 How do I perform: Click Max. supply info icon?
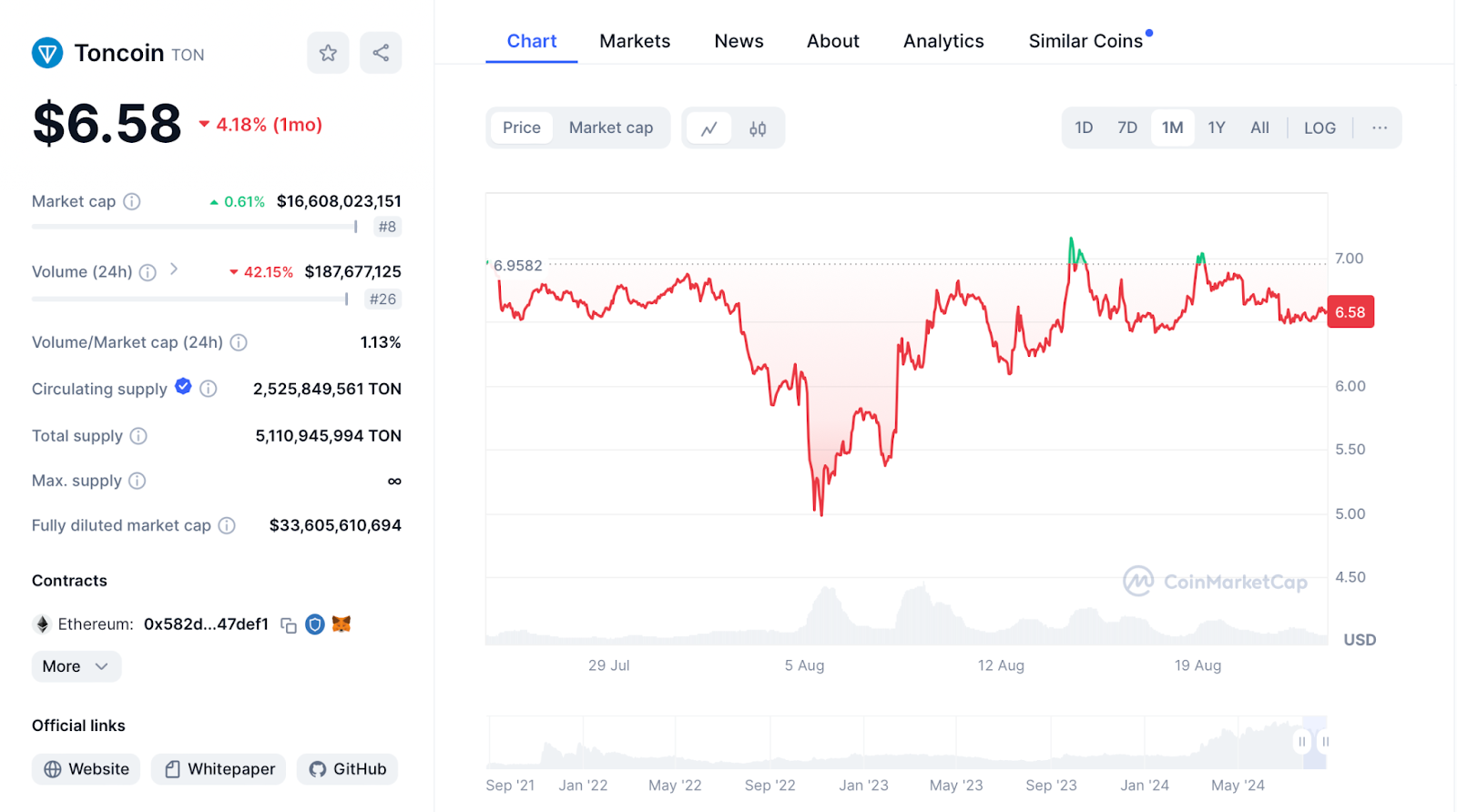[x=138, y=481]
